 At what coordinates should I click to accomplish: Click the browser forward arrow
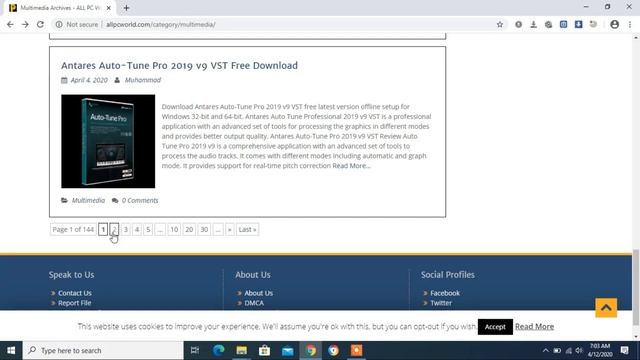tap(25, 24)
